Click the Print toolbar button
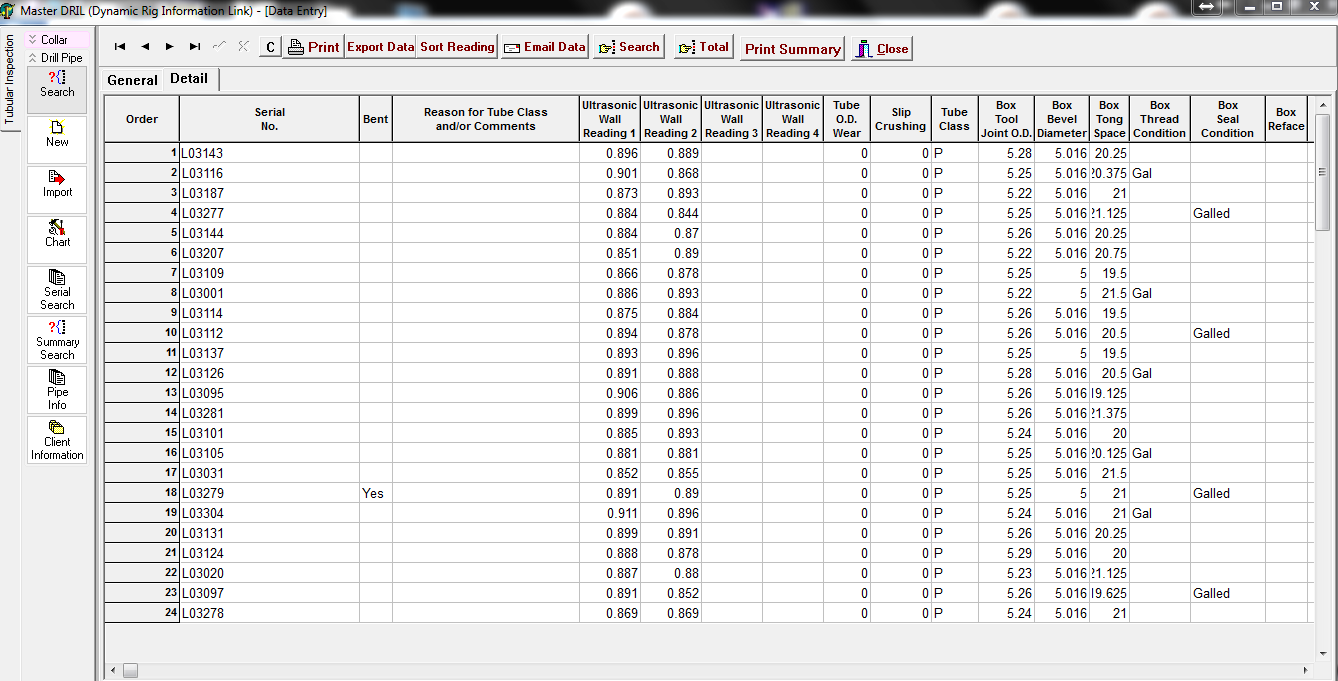Screen dimensions: 1338x681 (x=313, y=47)
